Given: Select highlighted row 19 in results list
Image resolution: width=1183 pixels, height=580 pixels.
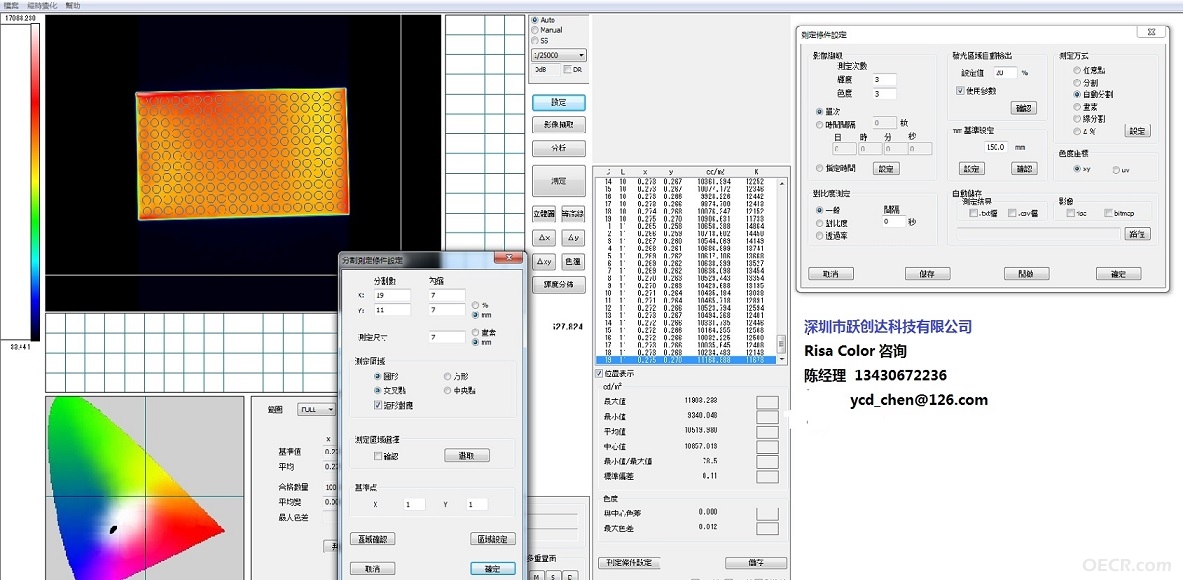Looking at the screenshot, I should [687, 361].
